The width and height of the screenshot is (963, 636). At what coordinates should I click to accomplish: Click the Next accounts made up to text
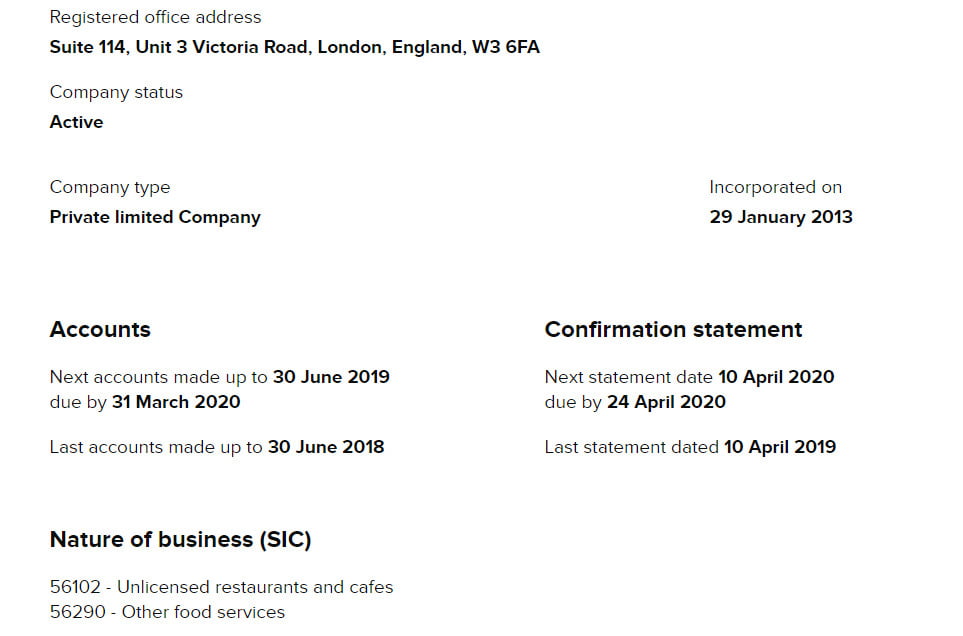point(159,377)
